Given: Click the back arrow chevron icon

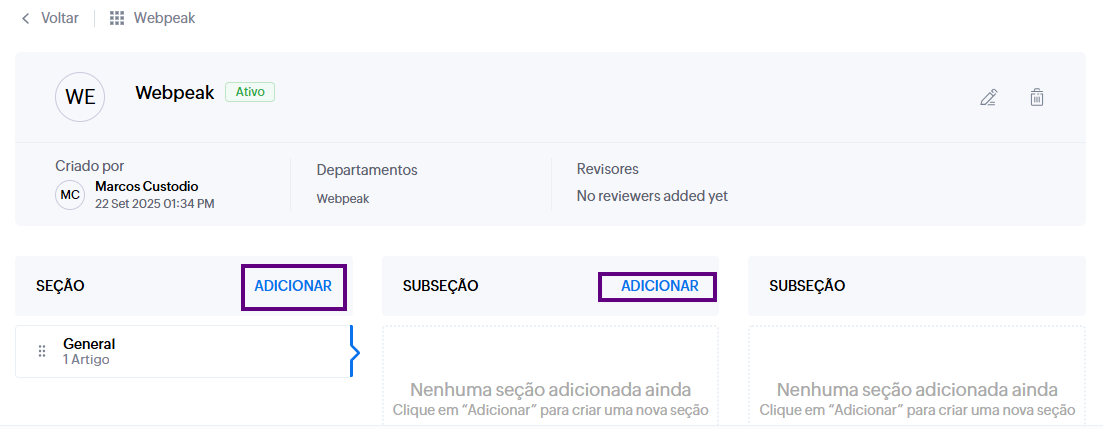Looking at the screenshot, I should [x=25, y=18].
